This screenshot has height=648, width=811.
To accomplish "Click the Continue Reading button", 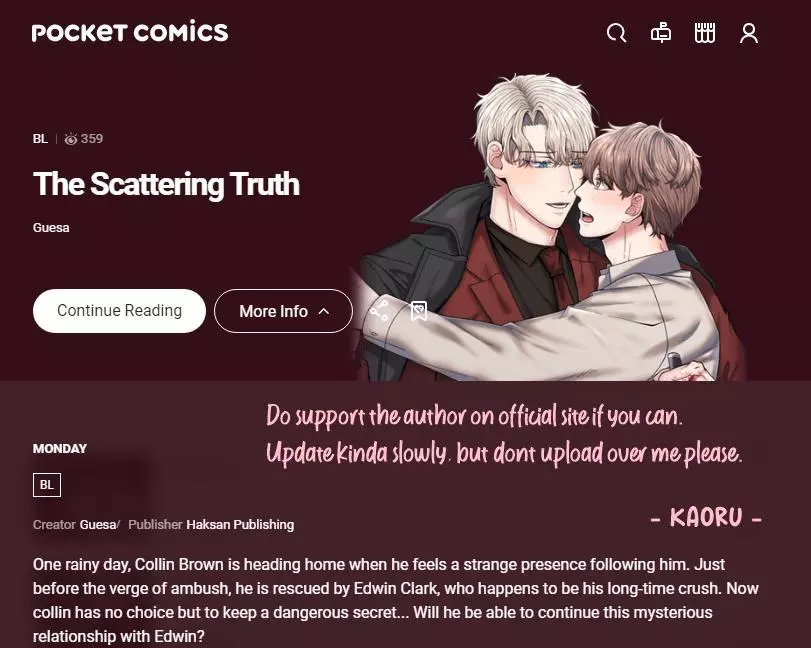I will (119, 310).
